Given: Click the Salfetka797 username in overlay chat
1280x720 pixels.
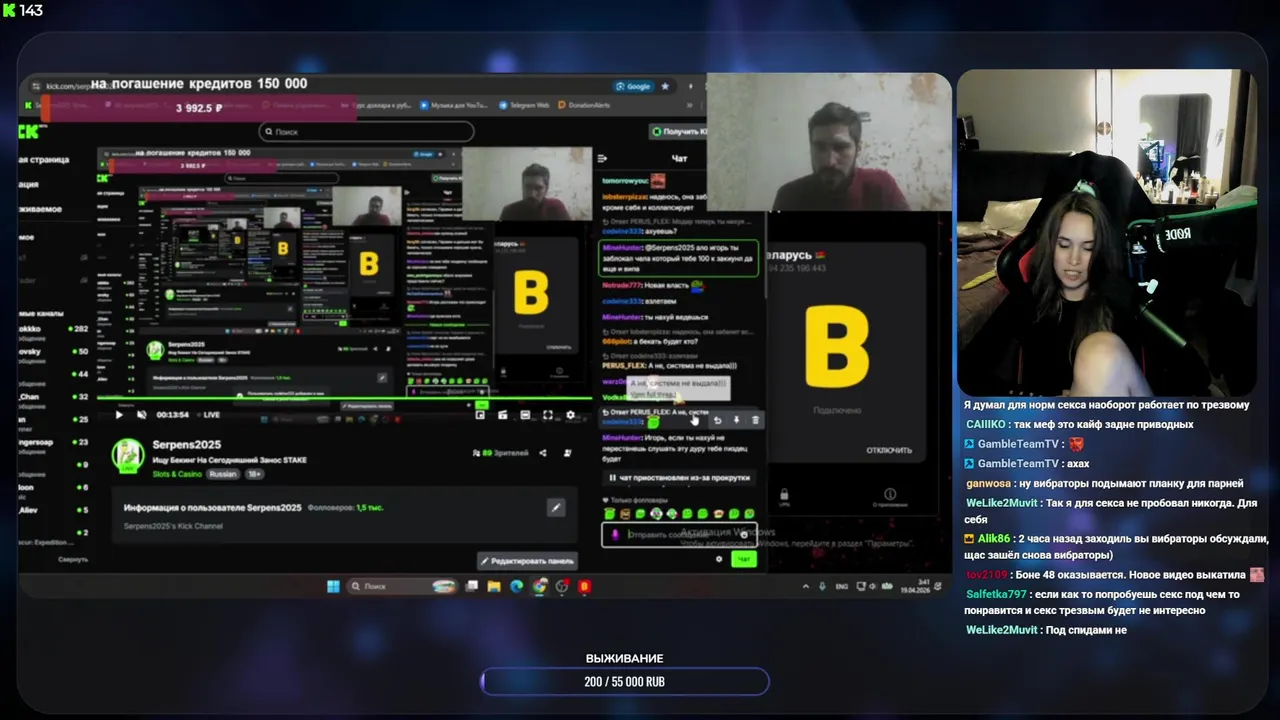Looking at the screenshot, I should [x=996, y=594].
